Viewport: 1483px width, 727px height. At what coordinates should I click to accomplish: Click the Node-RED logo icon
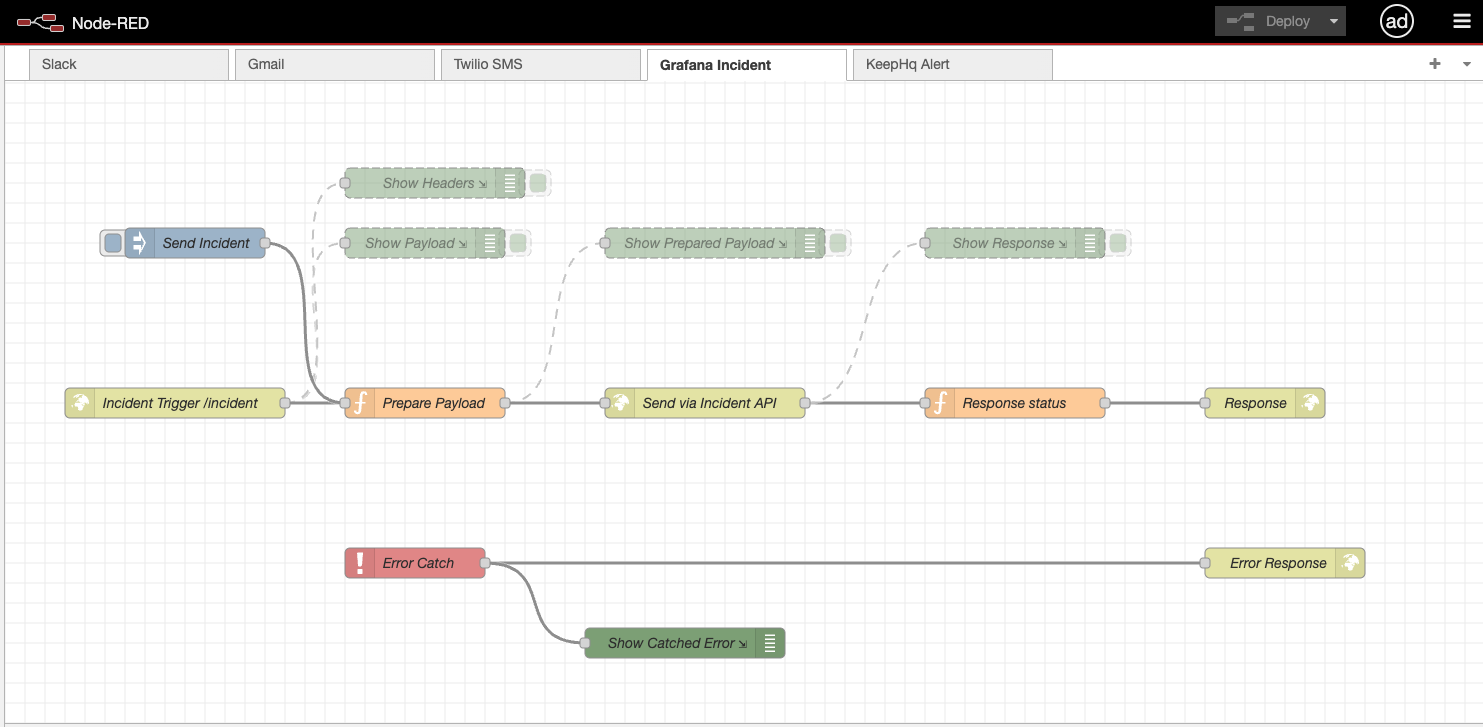click(x=40, y=22)
